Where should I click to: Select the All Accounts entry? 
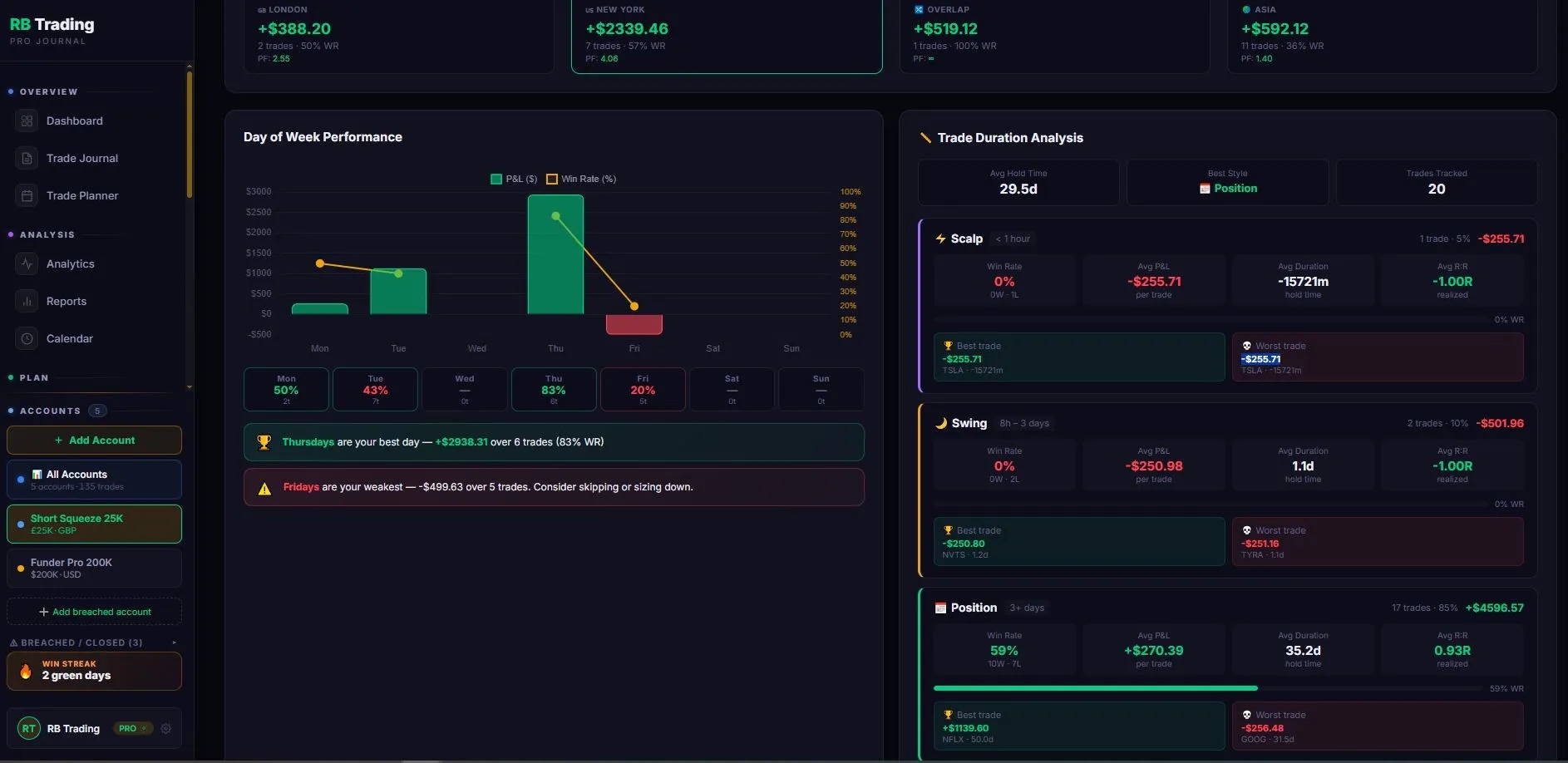[x=94, y=480]
